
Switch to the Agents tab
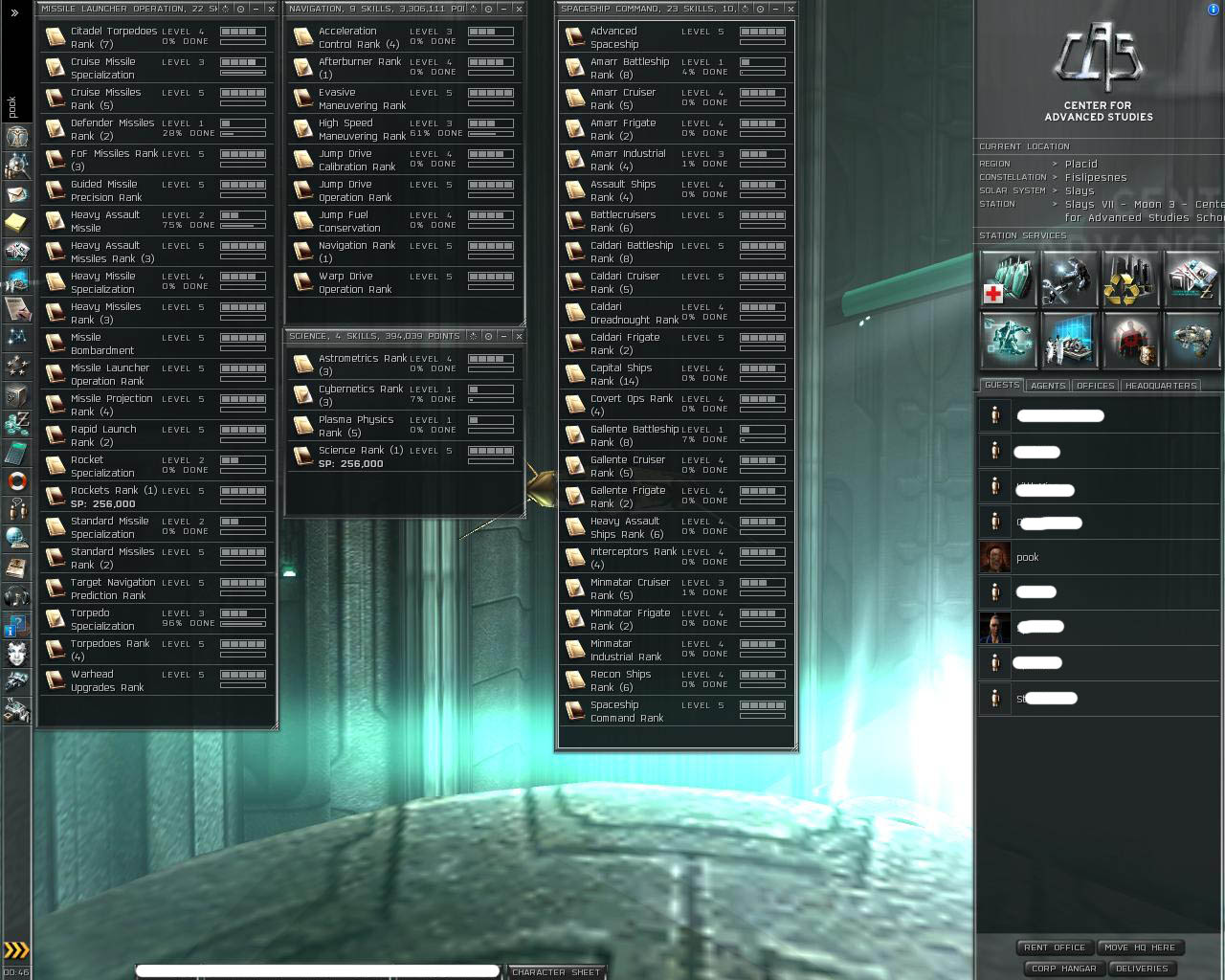tap(1048, 386)
